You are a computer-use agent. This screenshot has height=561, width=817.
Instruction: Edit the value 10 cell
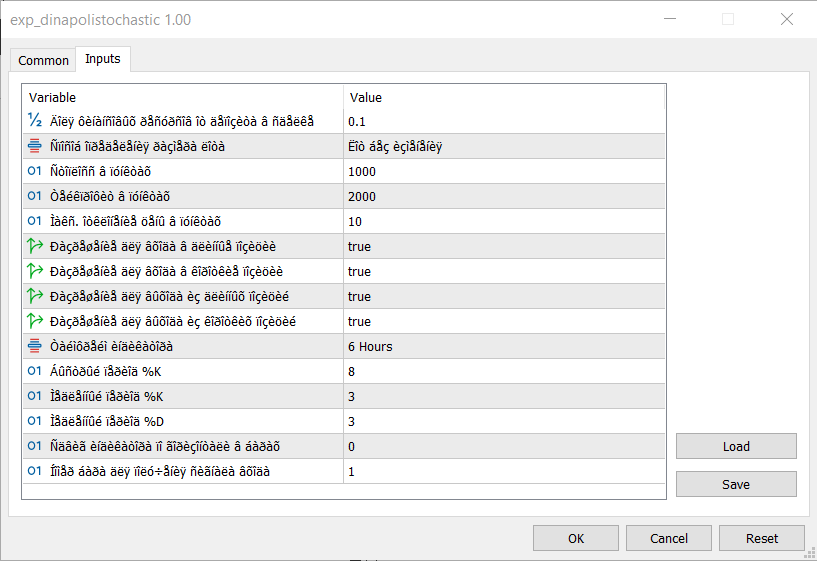[504, 221]
